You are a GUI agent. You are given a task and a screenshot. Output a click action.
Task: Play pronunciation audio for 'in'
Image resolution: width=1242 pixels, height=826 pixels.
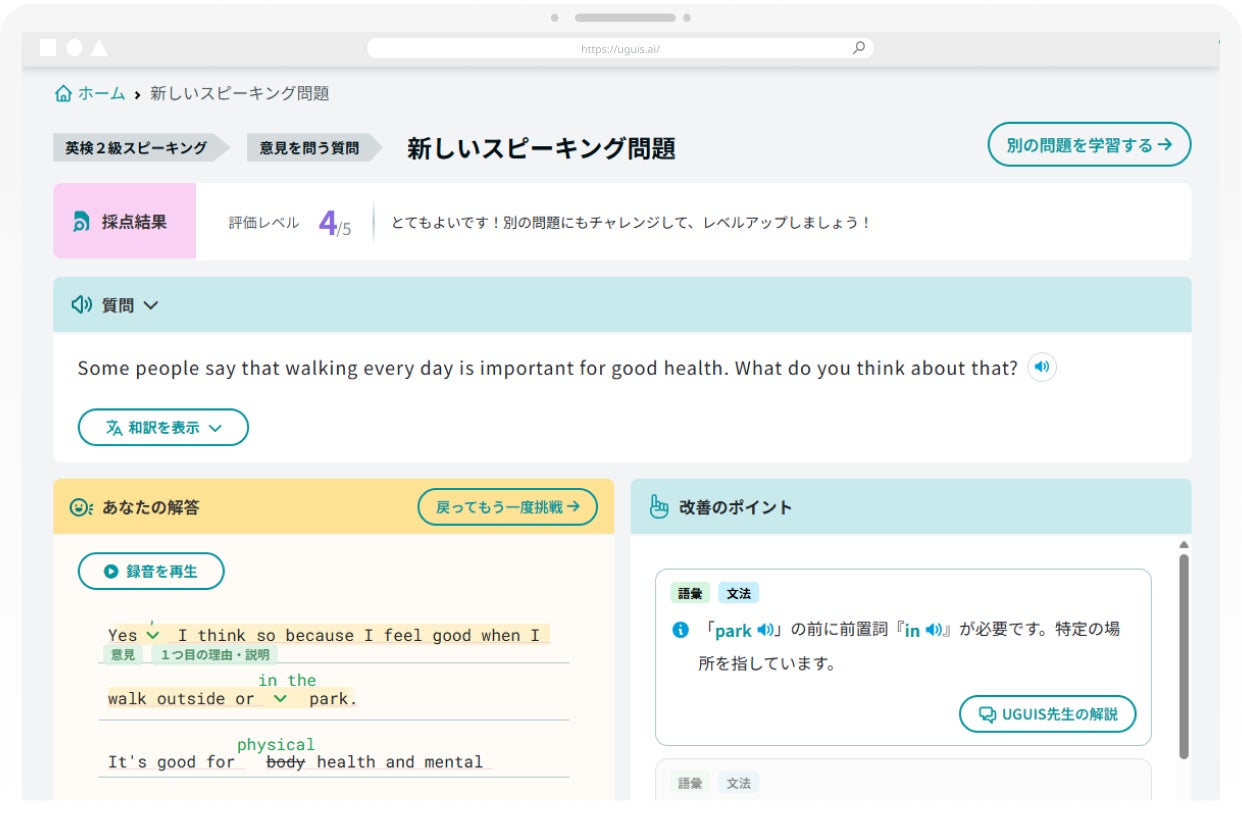(x=933, y=630)
